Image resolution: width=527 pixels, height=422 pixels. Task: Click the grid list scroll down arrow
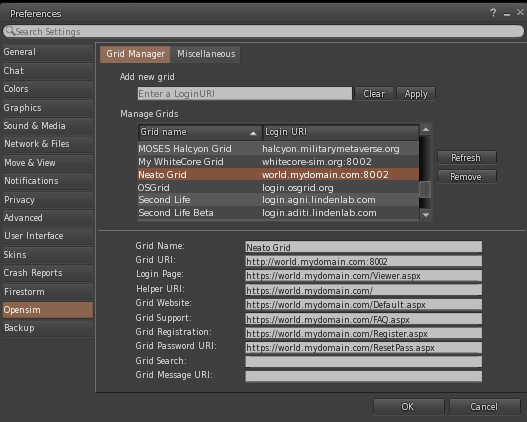[x=426, y=215]
